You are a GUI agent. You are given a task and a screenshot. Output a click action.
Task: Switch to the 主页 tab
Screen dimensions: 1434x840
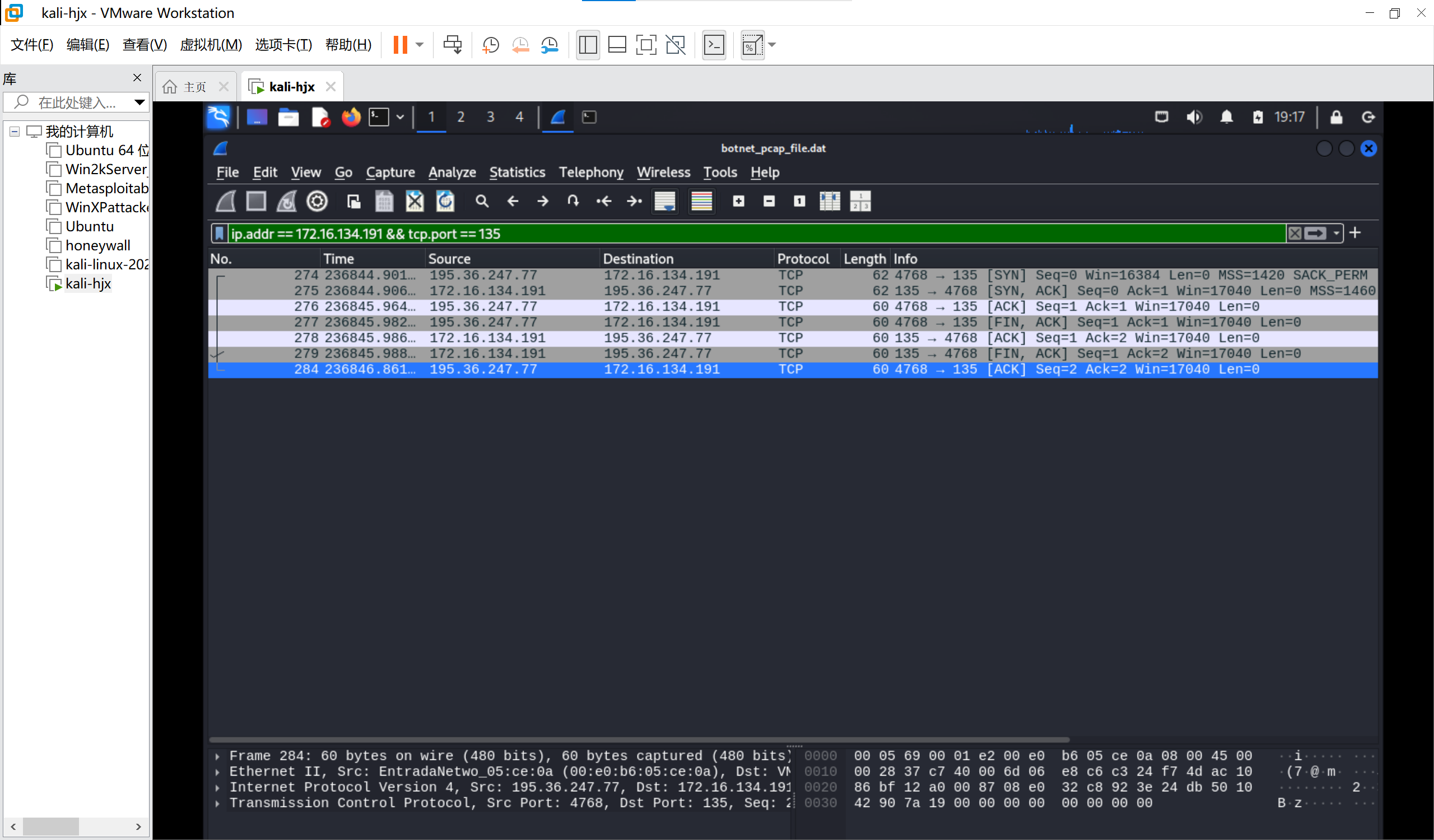tap(194, 87)
